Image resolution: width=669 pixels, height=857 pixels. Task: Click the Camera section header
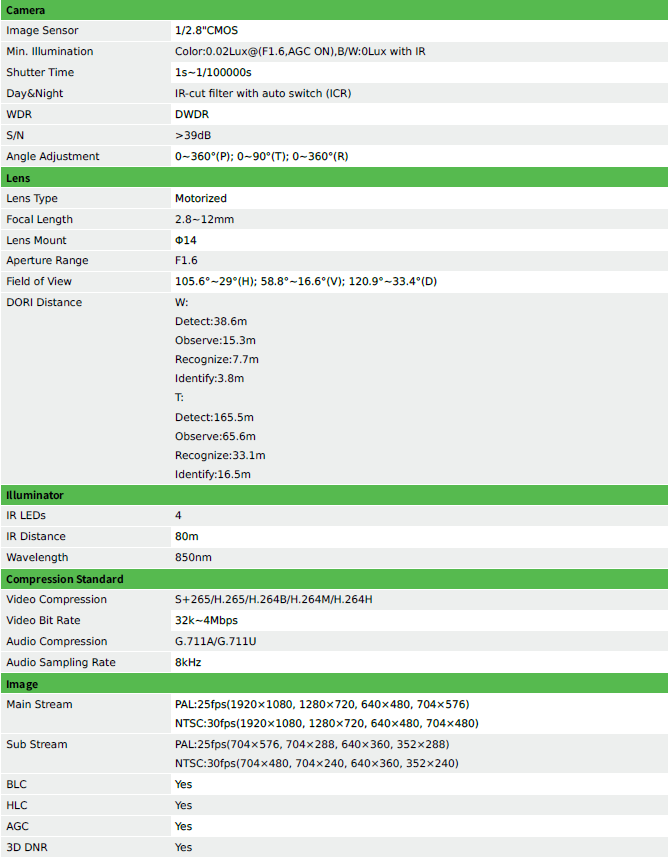[x=334, y=10]
